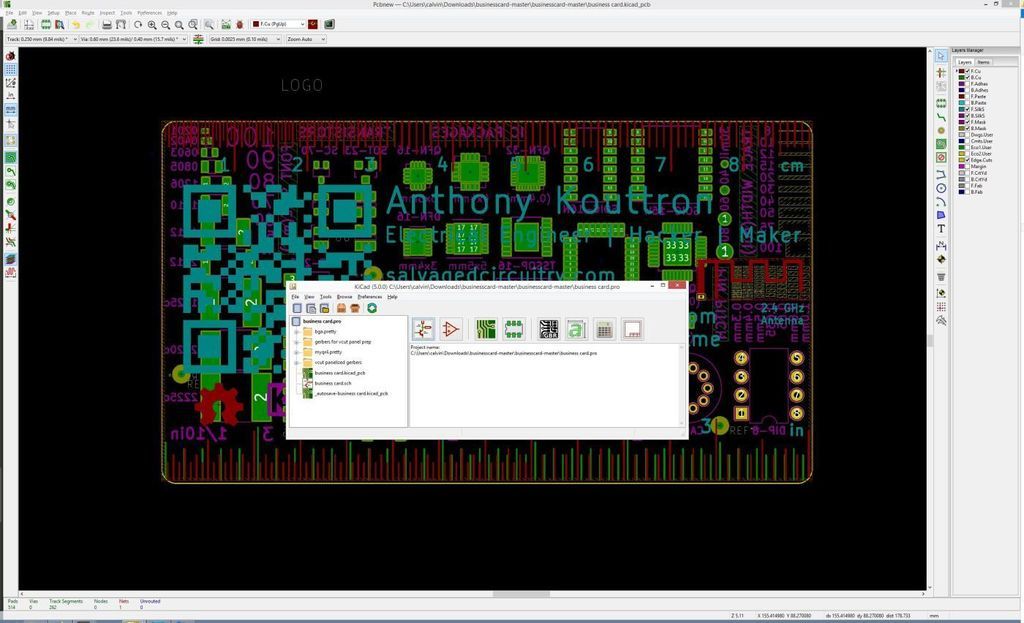Viewport: 1024px width, 623px height.
Task: Disable the Edge.Cuts layer checkbox
Action: click(x=966, y=160)
